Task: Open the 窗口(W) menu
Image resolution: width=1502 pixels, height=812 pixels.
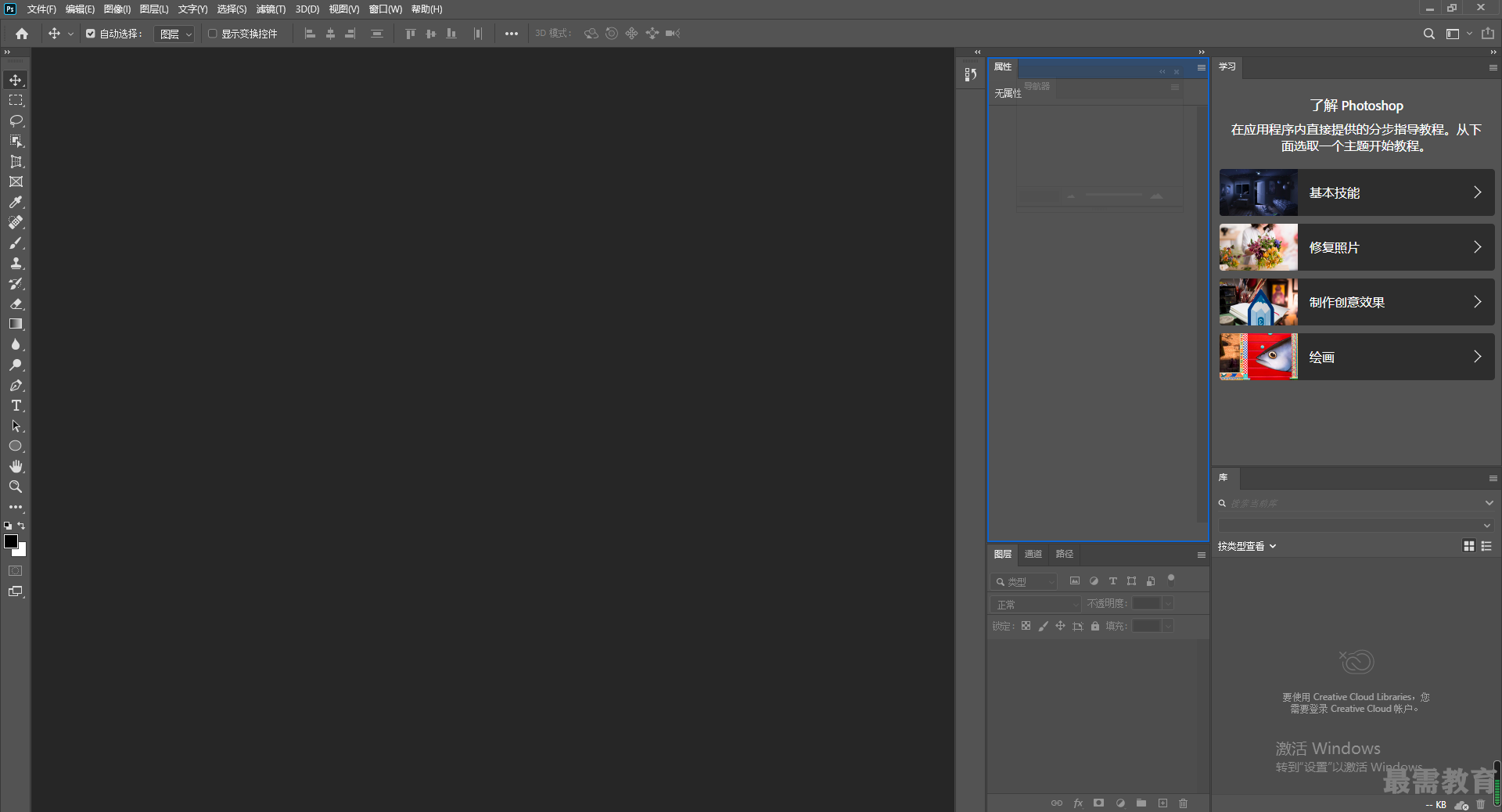Action: click(x=386, y=9)
